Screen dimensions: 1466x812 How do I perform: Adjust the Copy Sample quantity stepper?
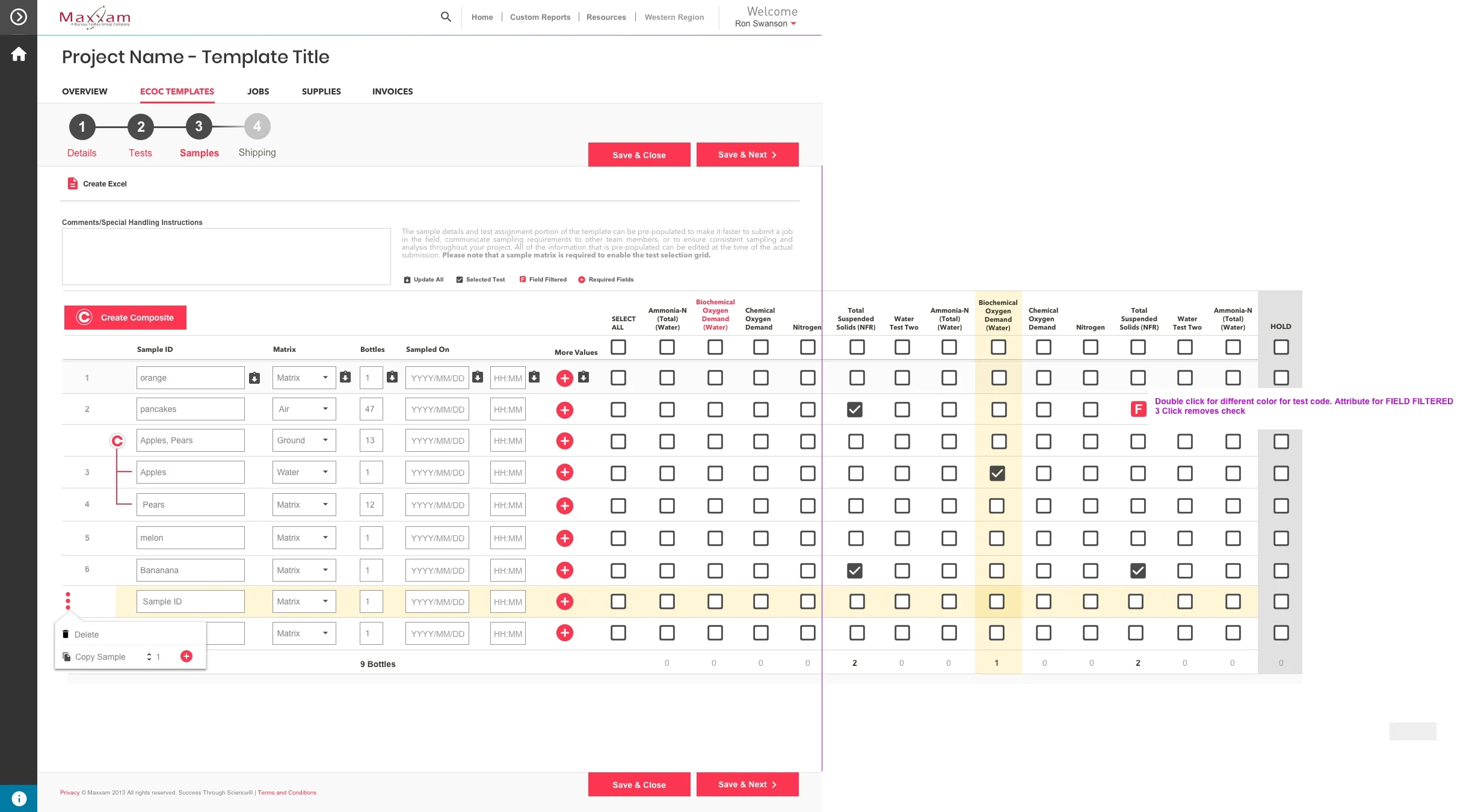pyautogui.click(x=149, y=657)
